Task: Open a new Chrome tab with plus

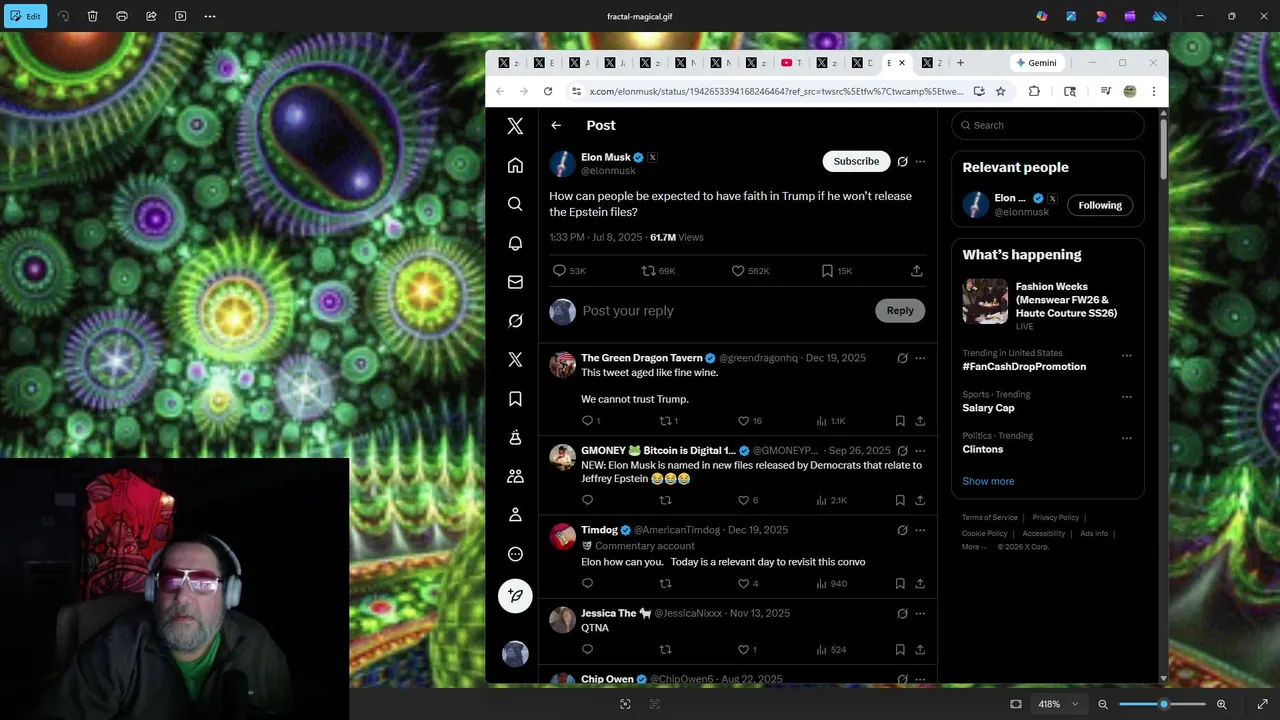Action: click(960, 63)
